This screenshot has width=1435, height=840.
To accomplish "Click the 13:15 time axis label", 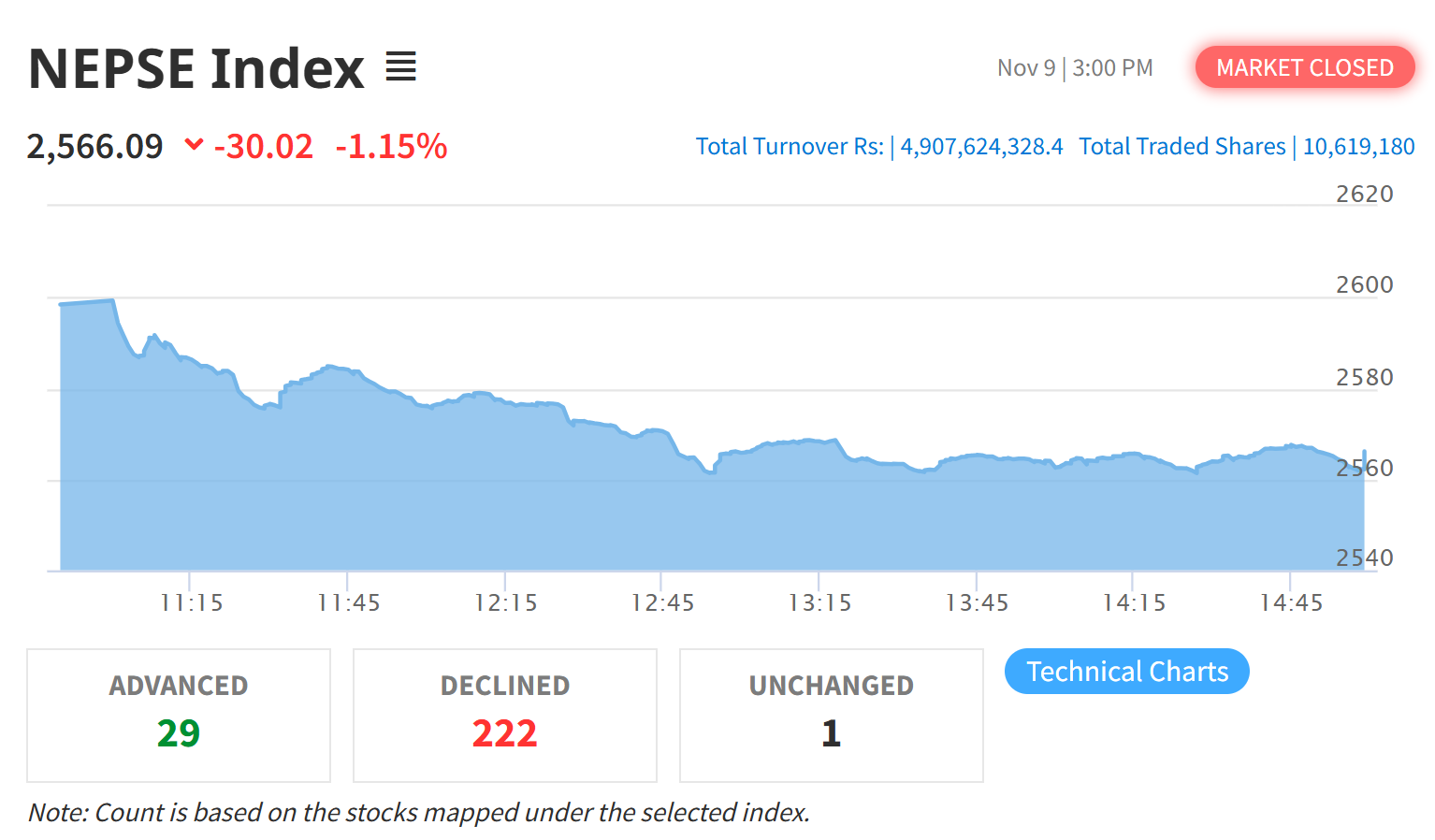I will pos(819,603).
